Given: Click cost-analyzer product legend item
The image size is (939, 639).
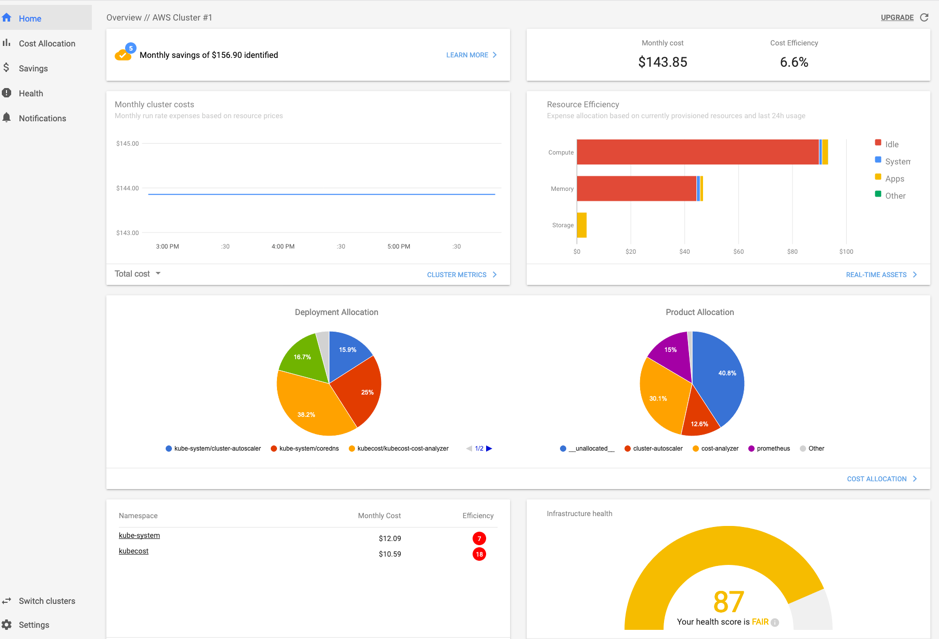Looking at the screenshot, I should [716, 448].
